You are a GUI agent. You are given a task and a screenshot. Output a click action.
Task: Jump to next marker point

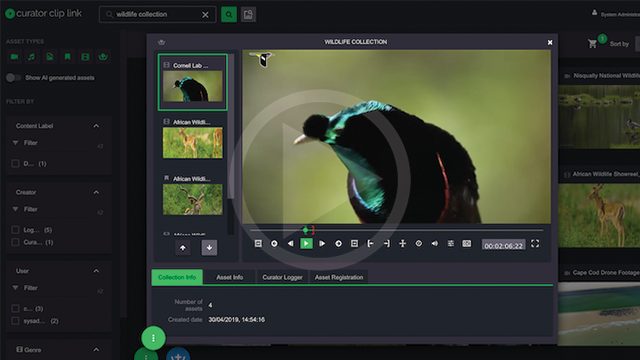click(x=338, y=244)
